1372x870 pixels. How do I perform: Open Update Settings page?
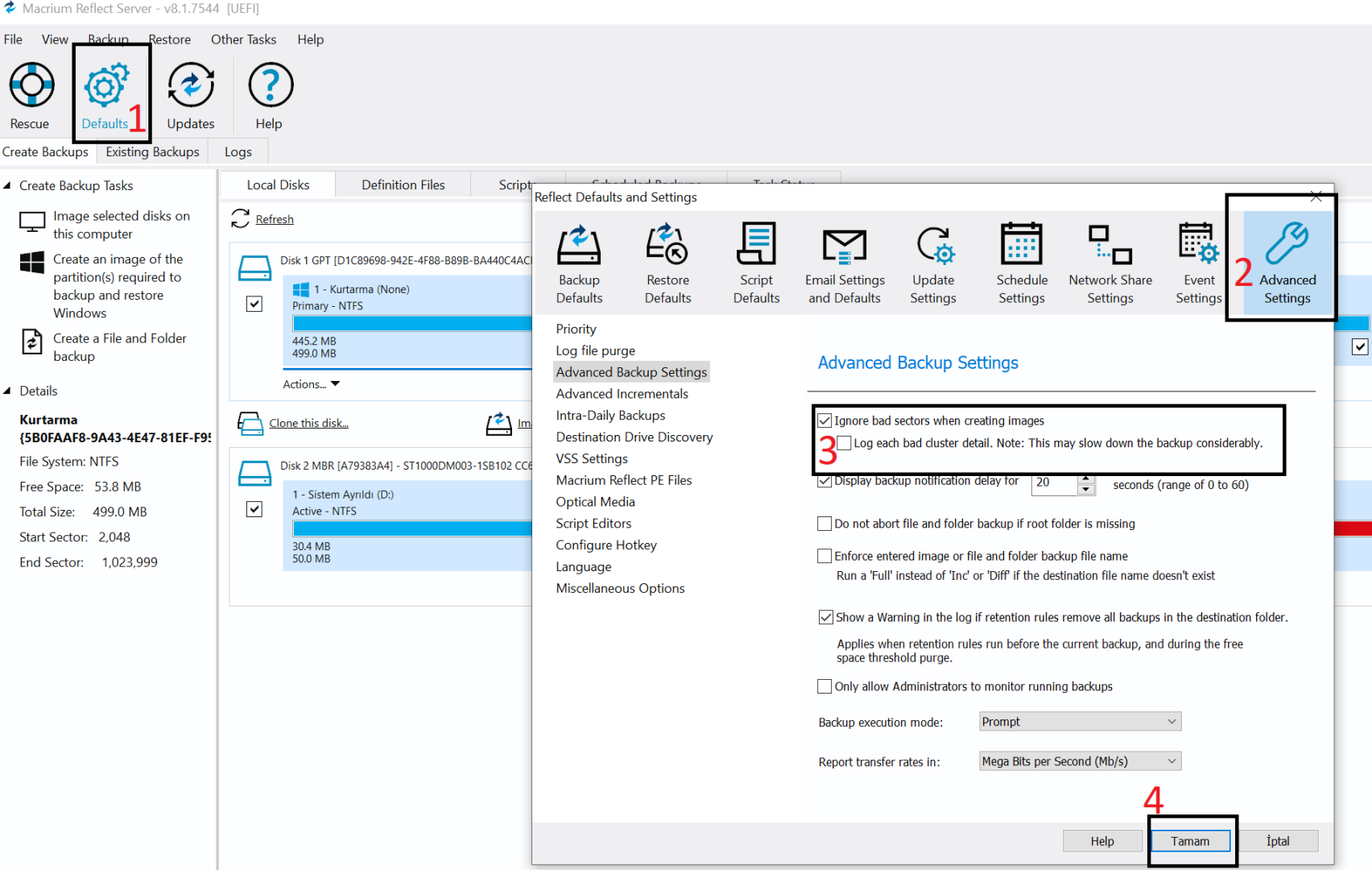[933, 264]
